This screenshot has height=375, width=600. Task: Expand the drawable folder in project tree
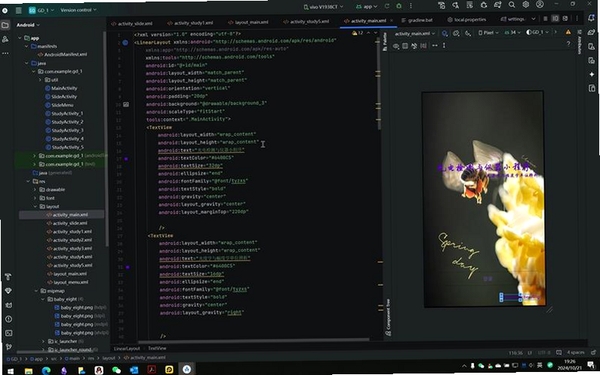[x=35, y=190]
